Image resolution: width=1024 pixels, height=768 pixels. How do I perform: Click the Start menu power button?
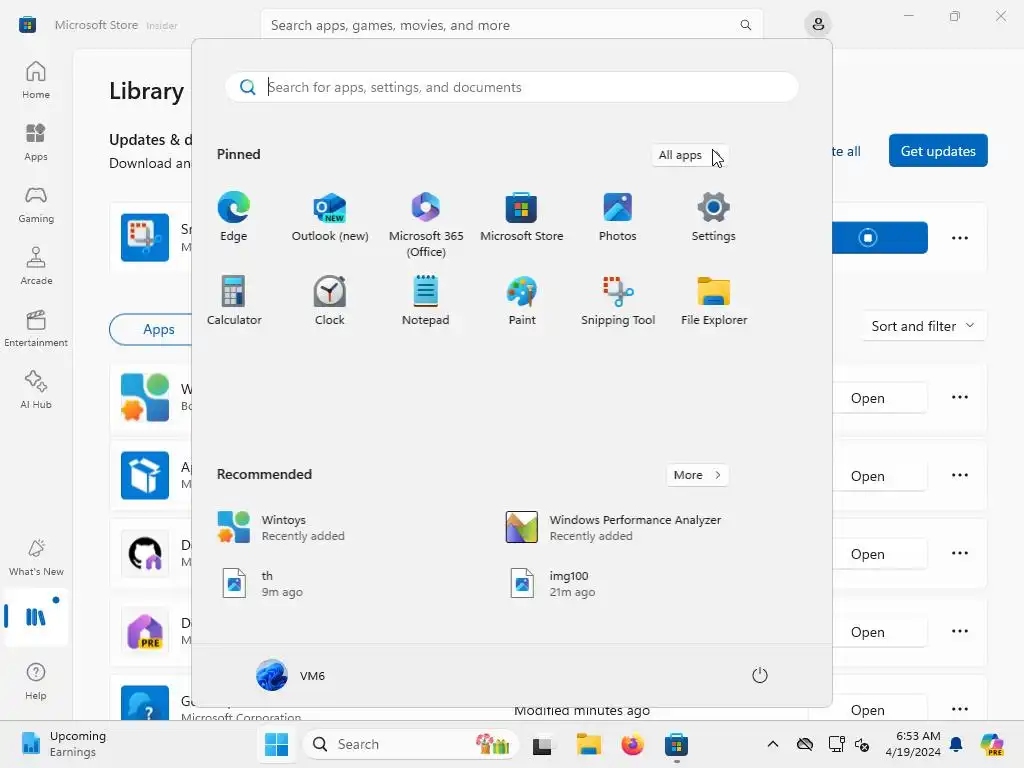click(760, 675)
